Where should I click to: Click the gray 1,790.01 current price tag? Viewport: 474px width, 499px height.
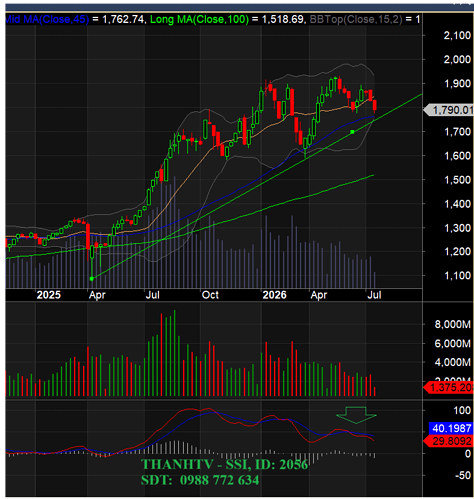[449, 110]
